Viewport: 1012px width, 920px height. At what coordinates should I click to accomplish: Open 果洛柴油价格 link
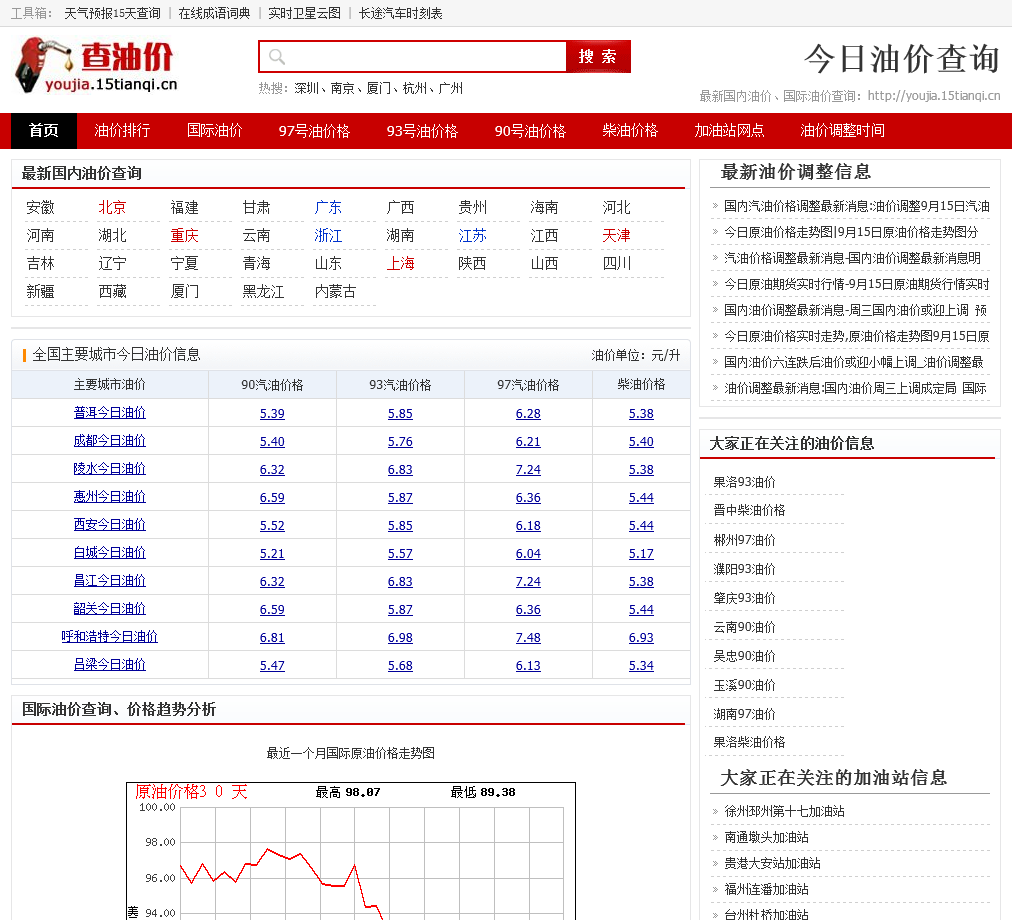tap(749, 742)
